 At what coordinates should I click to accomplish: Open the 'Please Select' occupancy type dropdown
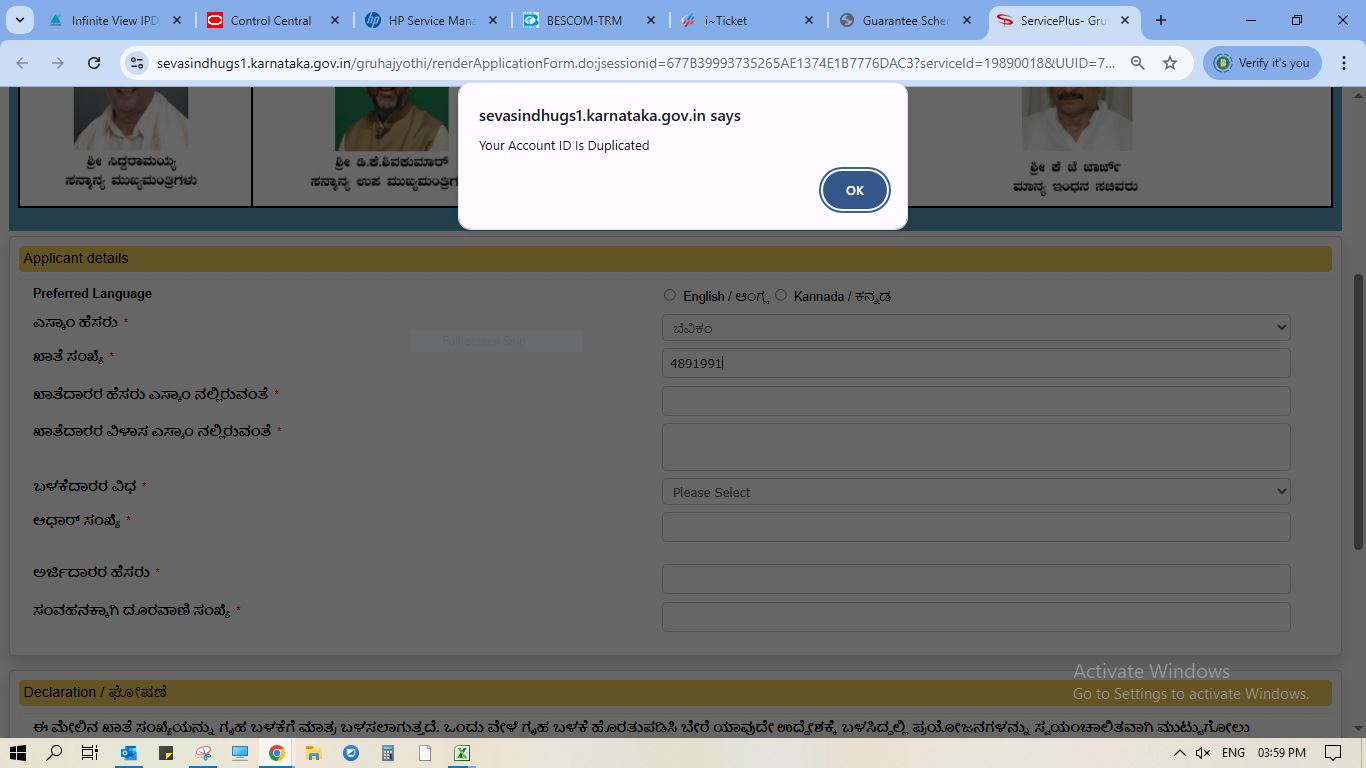pos(976,491)
